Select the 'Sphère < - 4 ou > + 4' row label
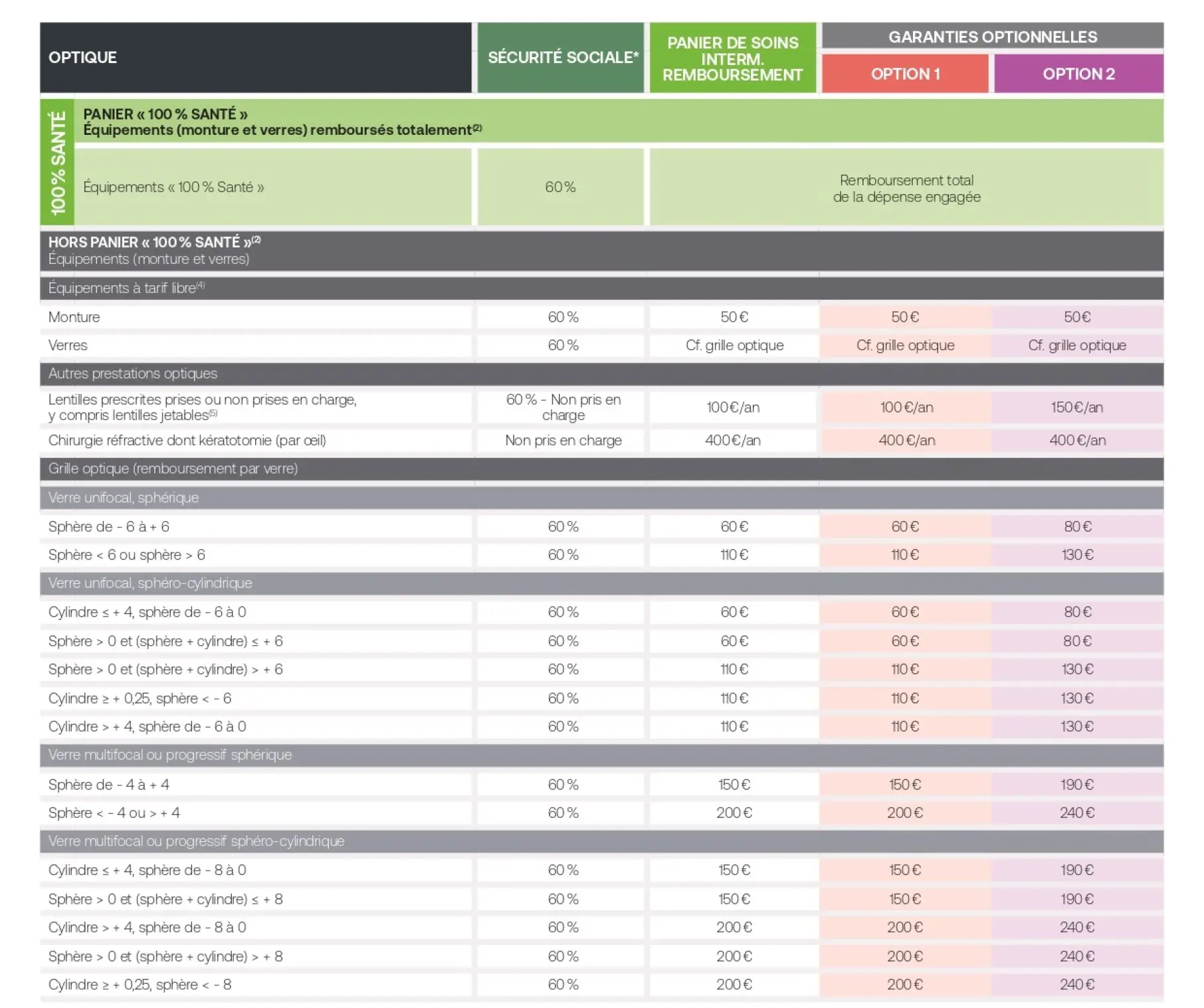 click(114, 813)
